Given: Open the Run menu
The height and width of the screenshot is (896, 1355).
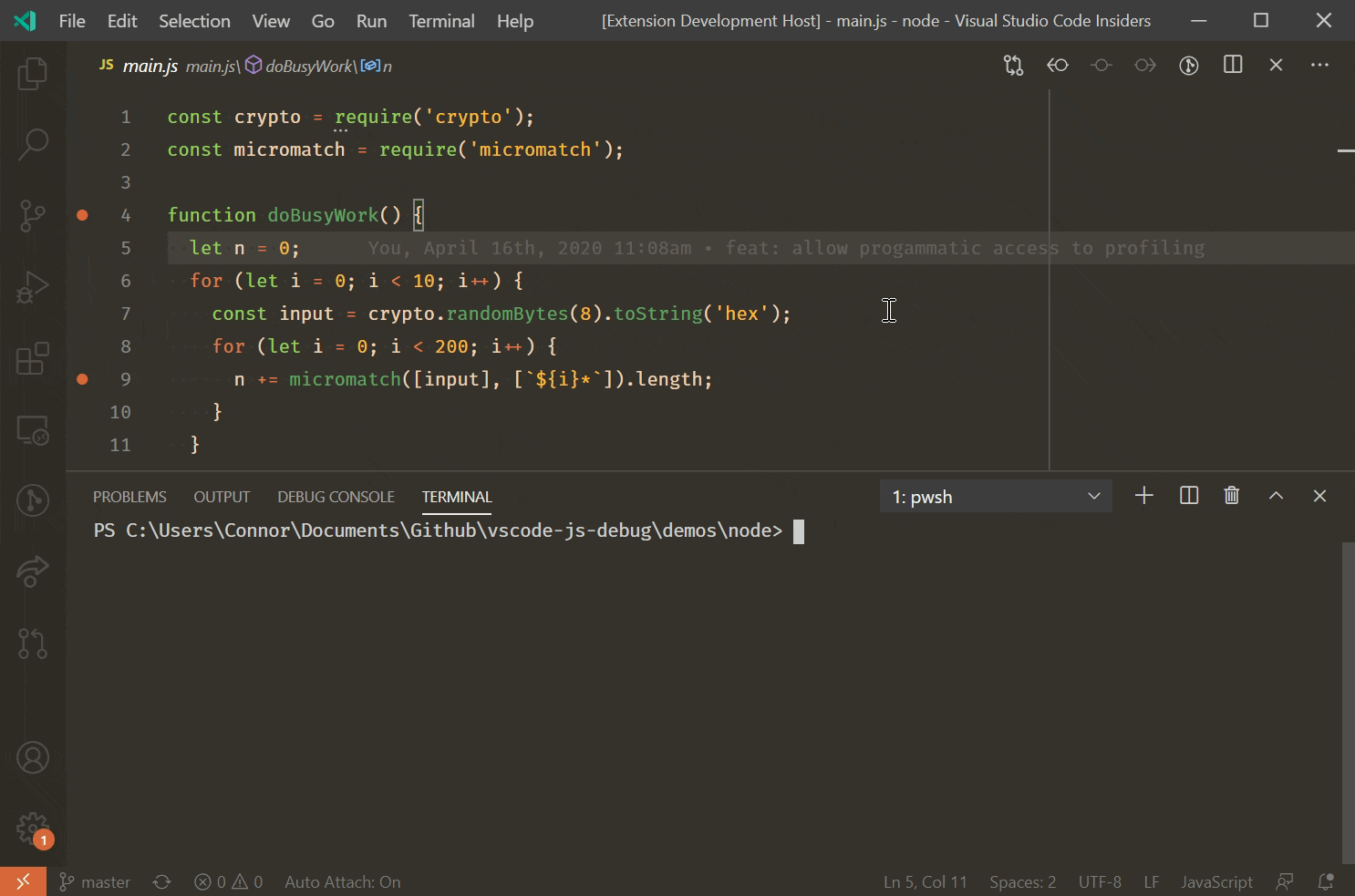Looking at the screenshot, I should click(371, 20).
